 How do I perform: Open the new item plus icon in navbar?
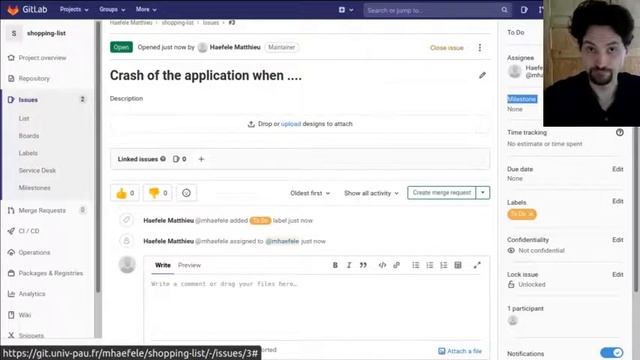tap(342, 10)
